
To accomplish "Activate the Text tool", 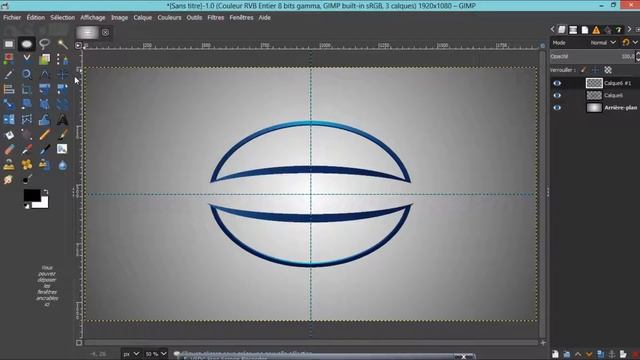I will click(62, 120).
